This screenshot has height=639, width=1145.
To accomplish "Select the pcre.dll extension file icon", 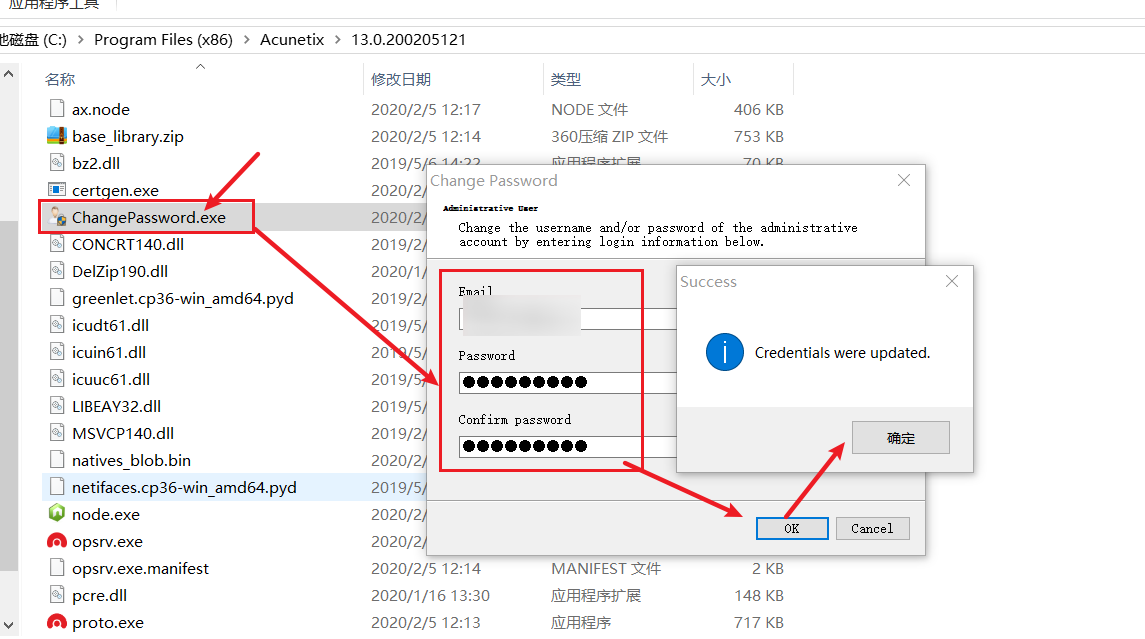I will click(57, 595).
